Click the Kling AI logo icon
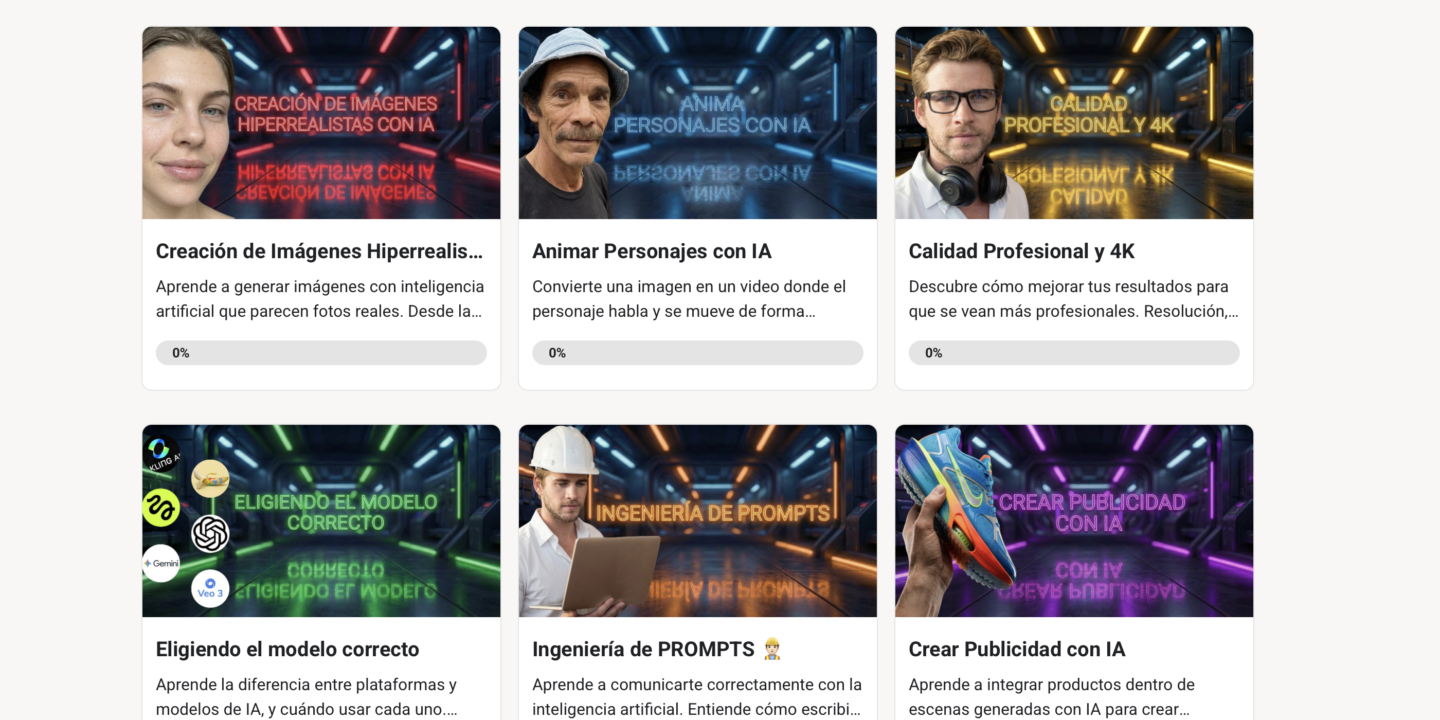The width and height of the screenshot is (1440, 720). [159, 453]
